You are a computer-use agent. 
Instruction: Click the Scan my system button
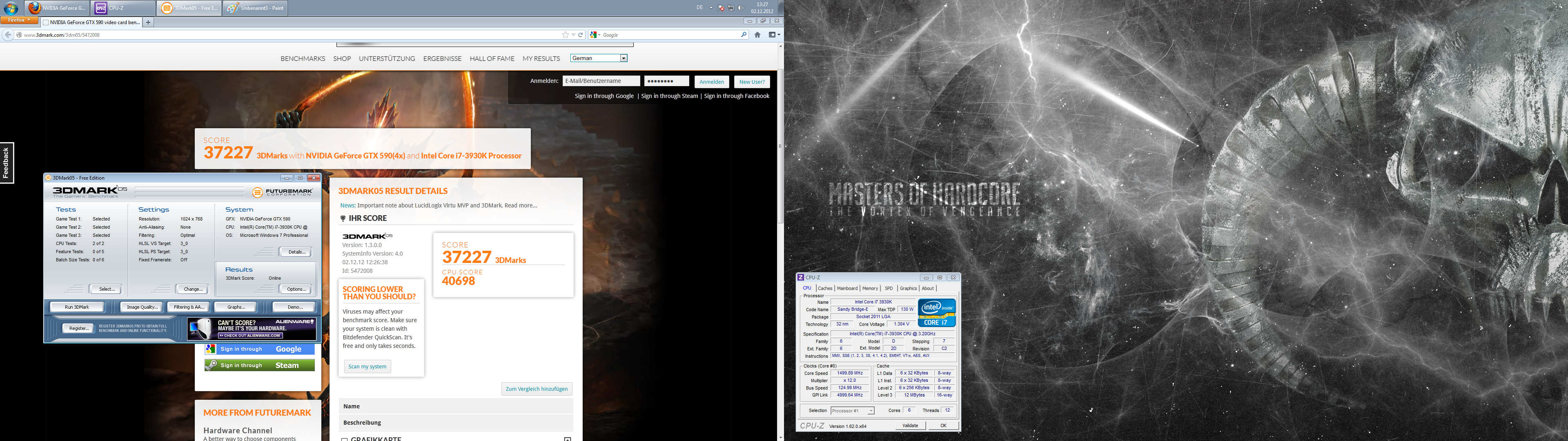[367, 367]
